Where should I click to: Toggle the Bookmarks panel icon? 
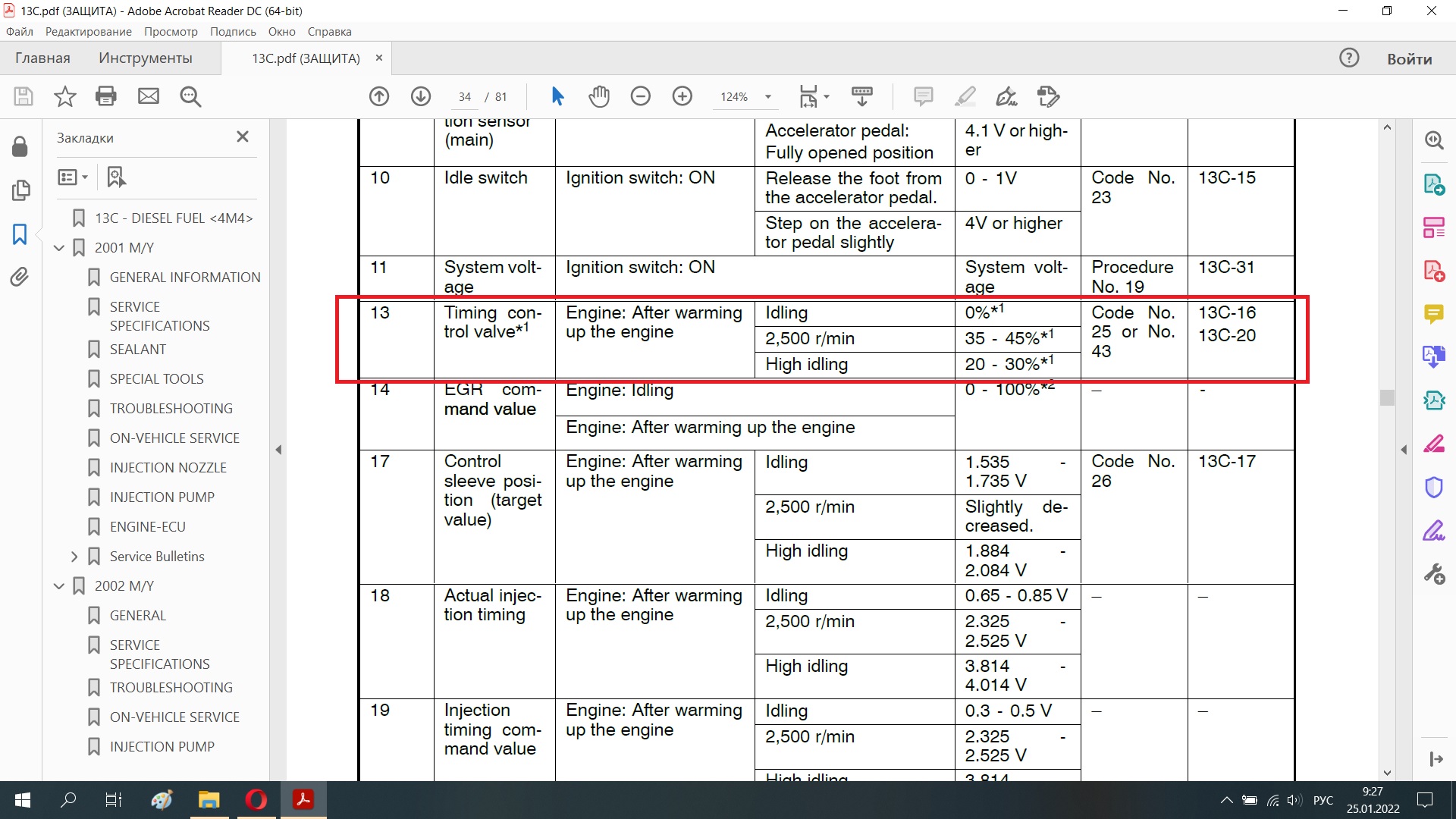(x=20, y=234)
